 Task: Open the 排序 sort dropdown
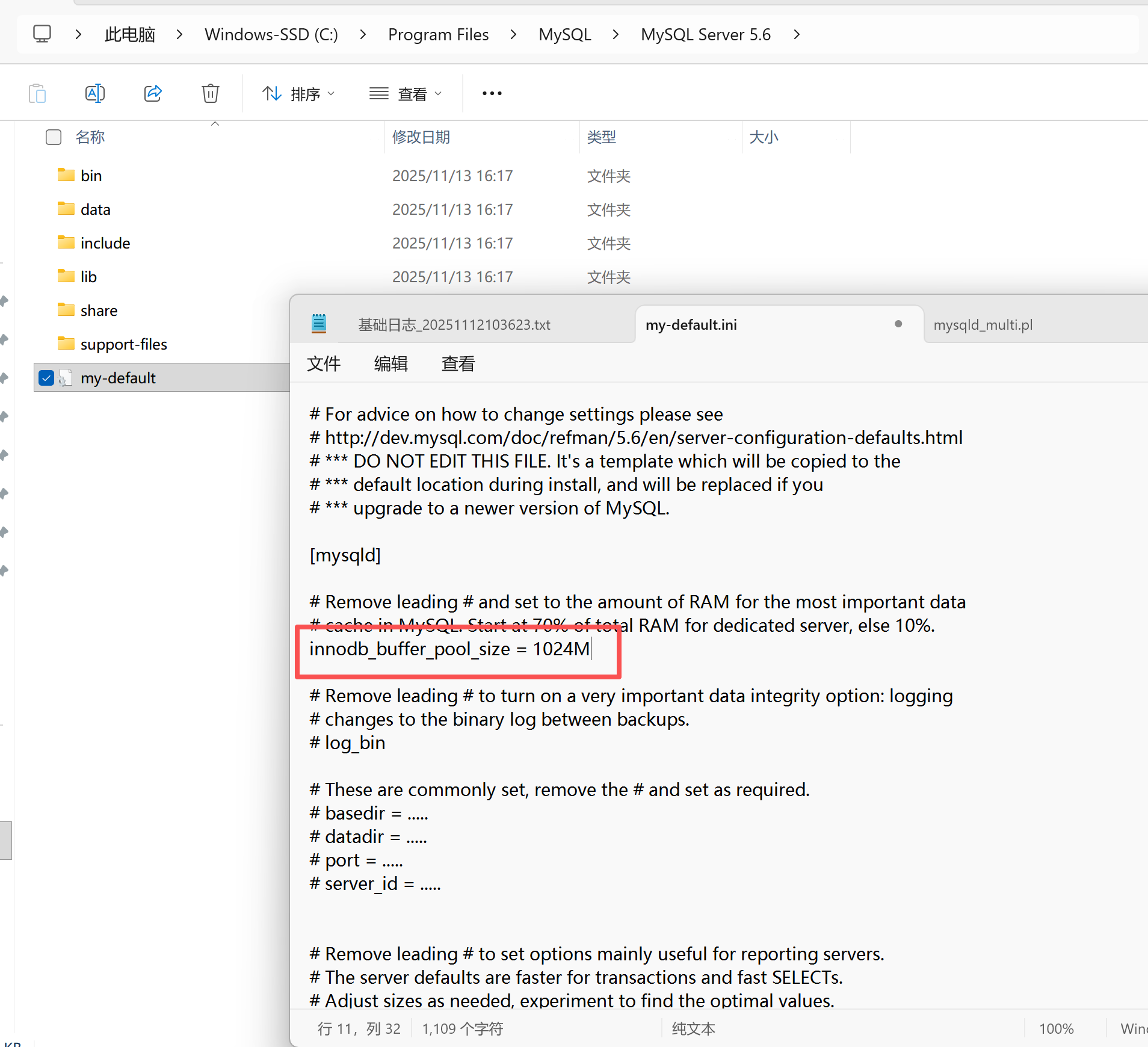(x=298, y=94)
